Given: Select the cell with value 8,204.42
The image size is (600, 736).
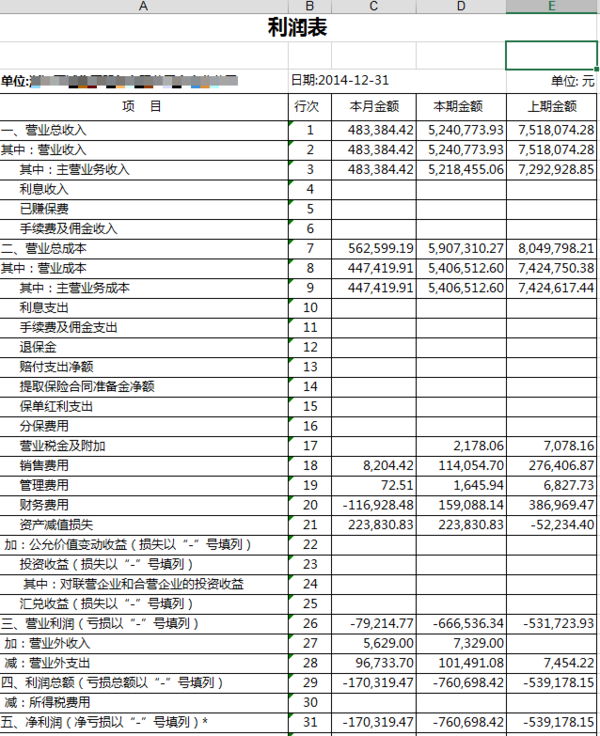Looking at the screenshot, I should [374, 465].
